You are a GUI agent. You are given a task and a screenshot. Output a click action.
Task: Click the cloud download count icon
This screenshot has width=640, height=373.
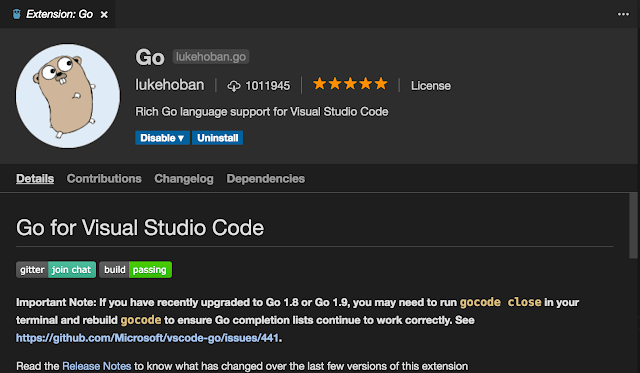pyautogui.click(x=233, y=86)
